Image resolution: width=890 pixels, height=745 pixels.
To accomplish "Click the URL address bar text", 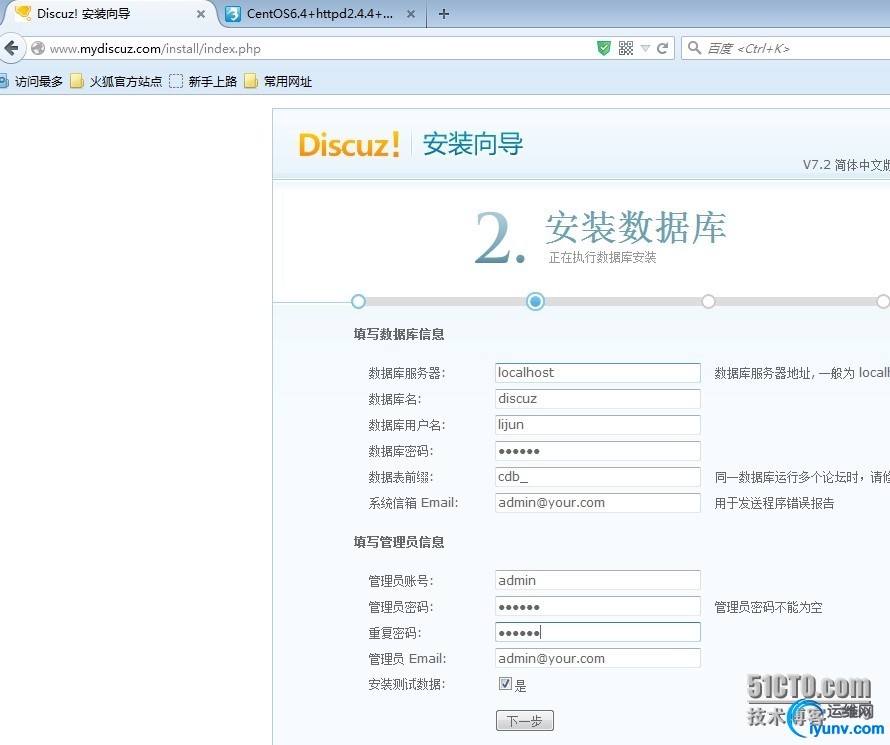I will (155, 49).
